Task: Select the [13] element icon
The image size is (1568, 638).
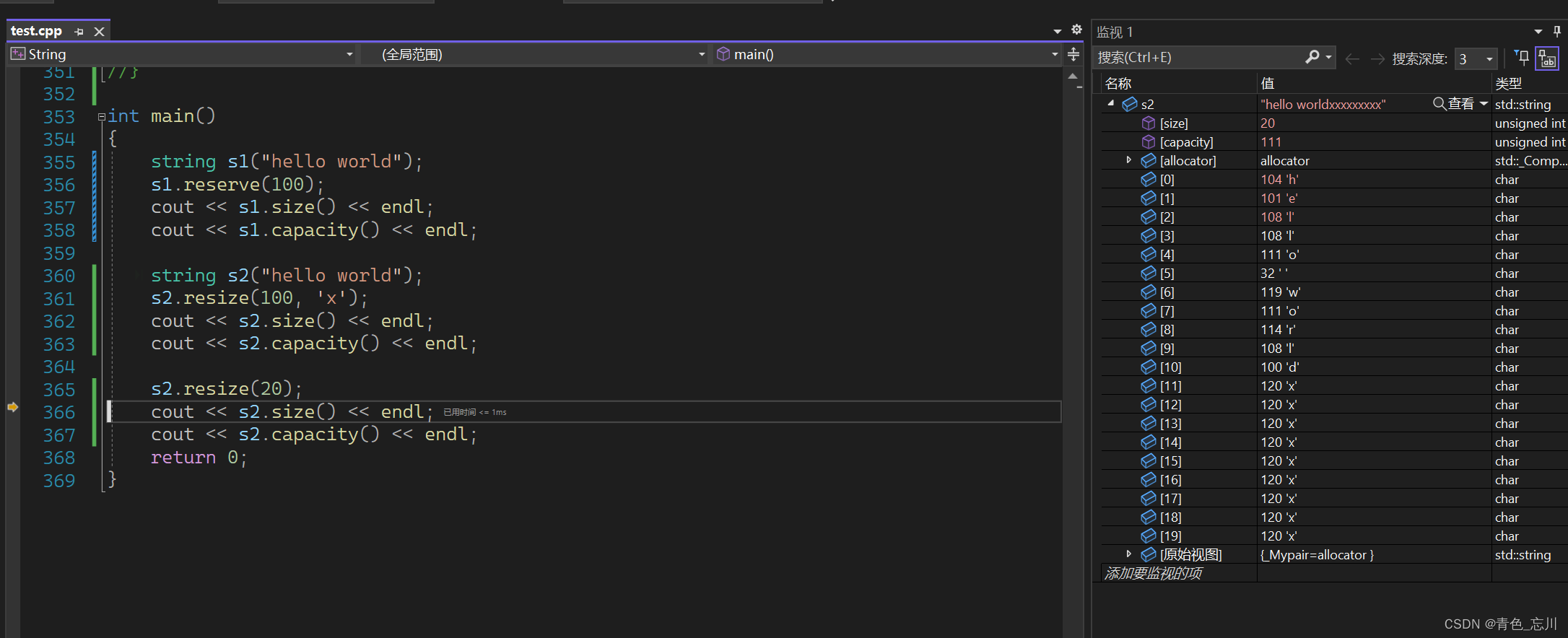Action: coord(1148,424)
